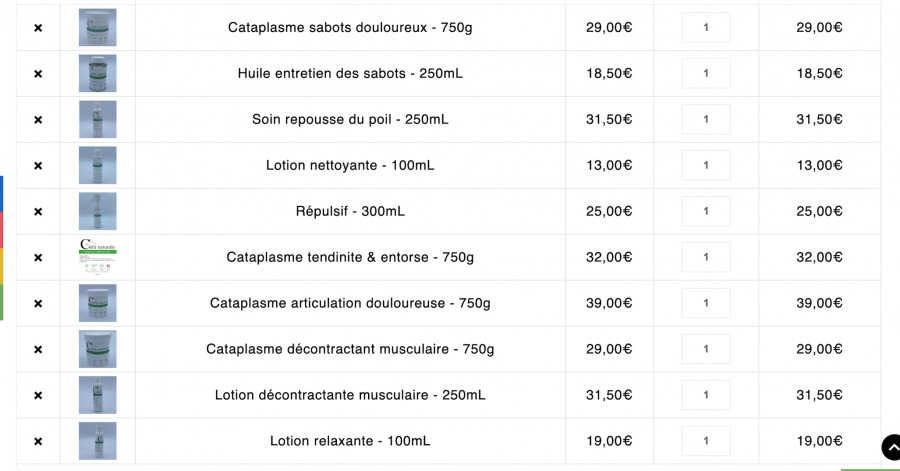Open Cataplasme sabots douloureux product thumbnail
The width and height of the screenshot is (900, 471).
98,28
